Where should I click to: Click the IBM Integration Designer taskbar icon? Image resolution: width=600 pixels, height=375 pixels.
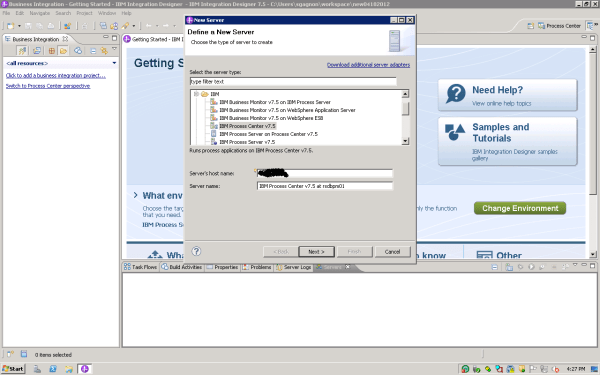pos(85,368)
